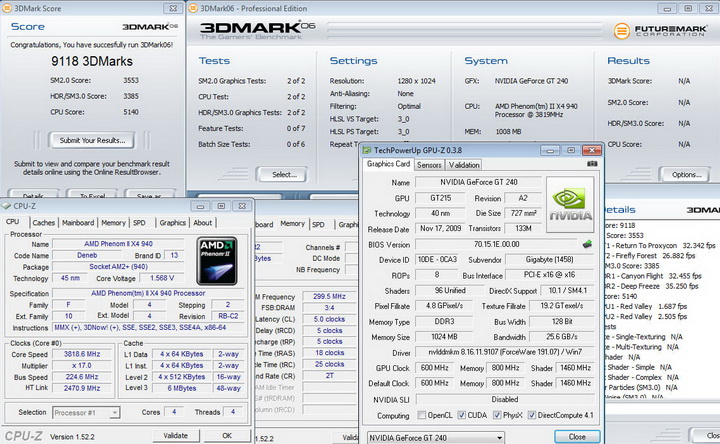Click the CPU-Z title bar app icon
The width and height of the screenshot is (720, 444).
6,206
